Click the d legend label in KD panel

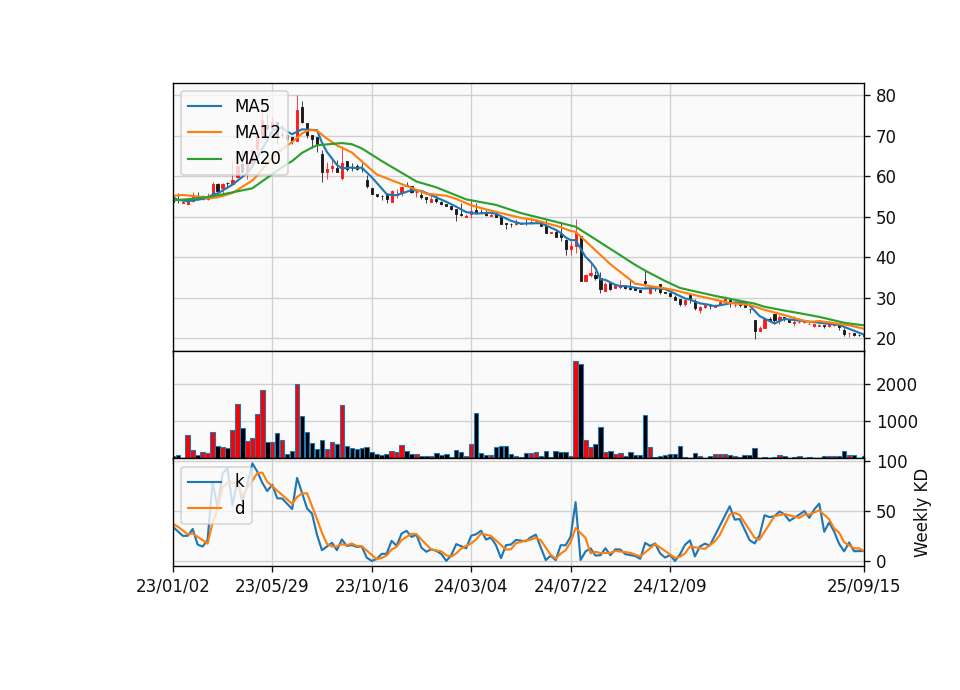click(x=240, y=508)
